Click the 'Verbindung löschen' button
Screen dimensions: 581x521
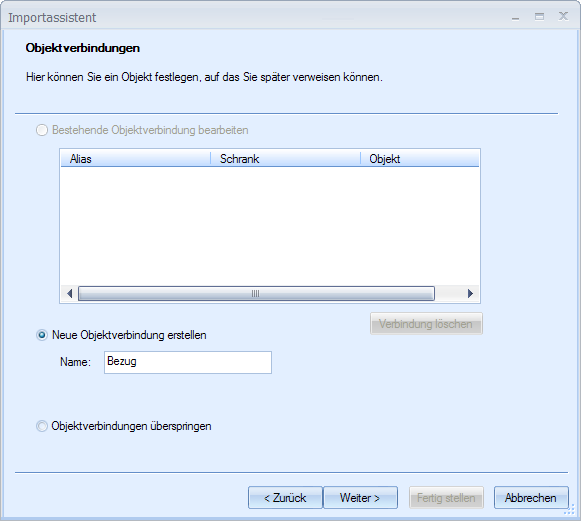point(426,323)
